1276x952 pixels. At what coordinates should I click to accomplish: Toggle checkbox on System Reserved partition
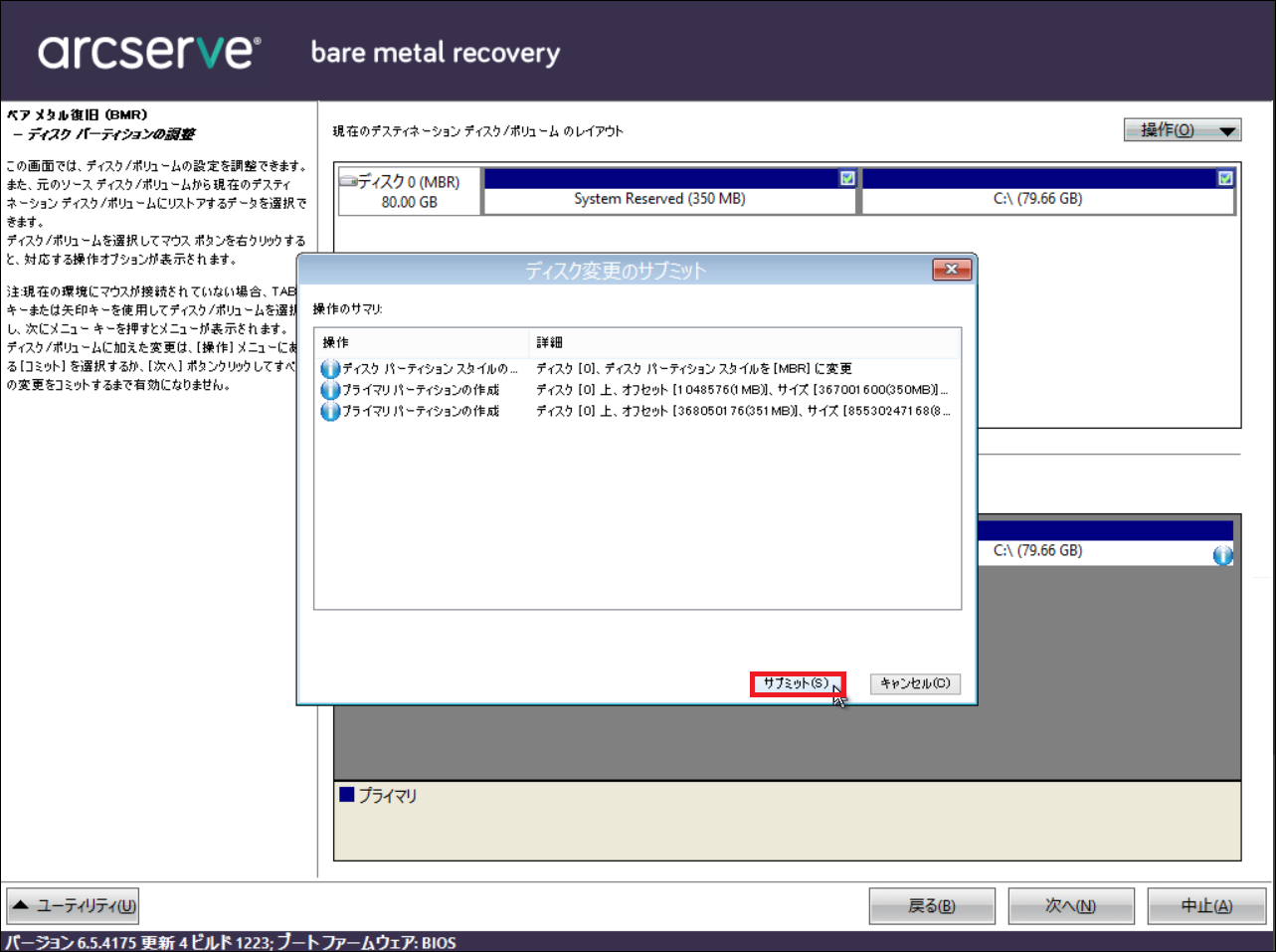pyautogui.click(x=846, y=178)
